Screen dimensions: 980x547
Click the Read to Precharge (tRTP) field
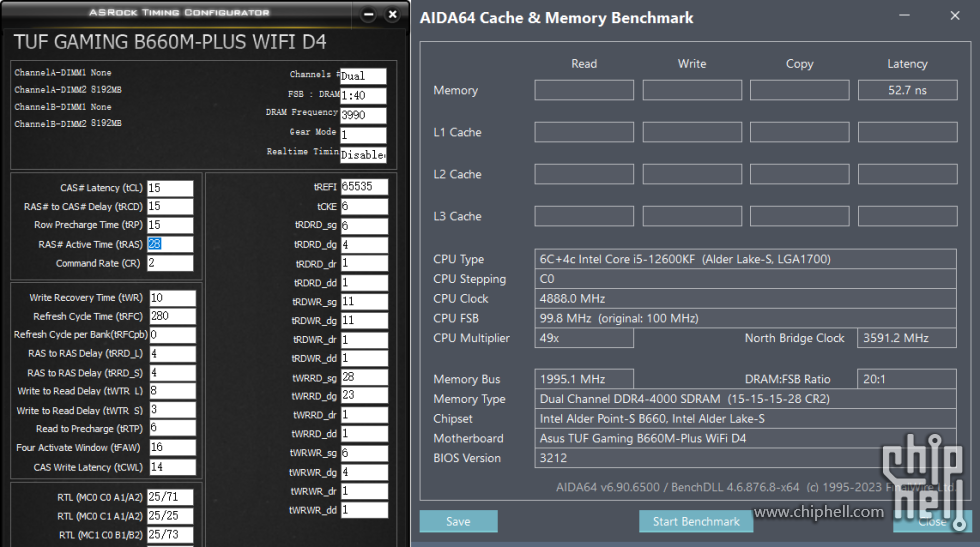[x=172, y=429]
